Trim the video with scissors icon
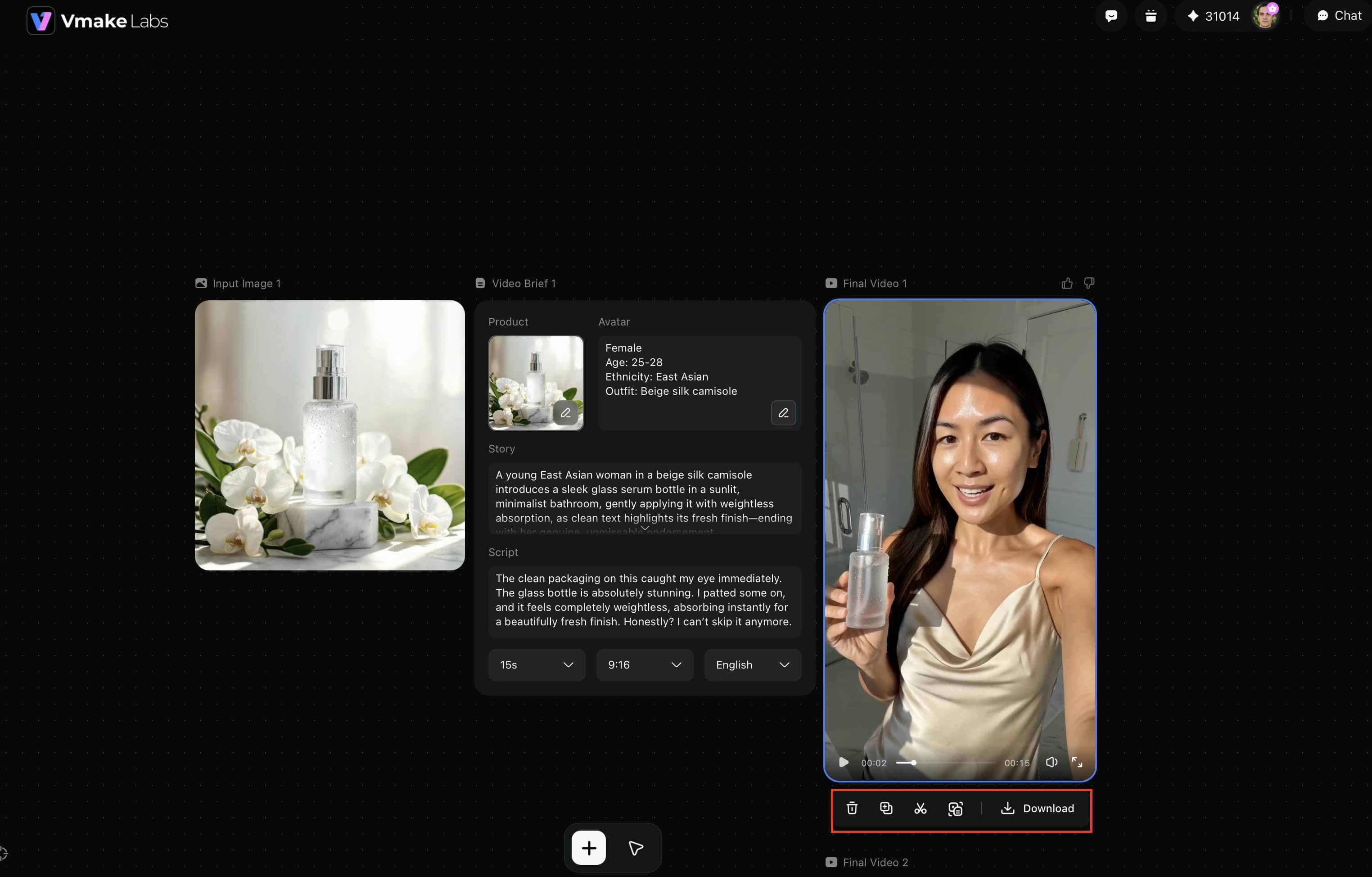The width and height of the screenshot is (1372, 877). 920,809
